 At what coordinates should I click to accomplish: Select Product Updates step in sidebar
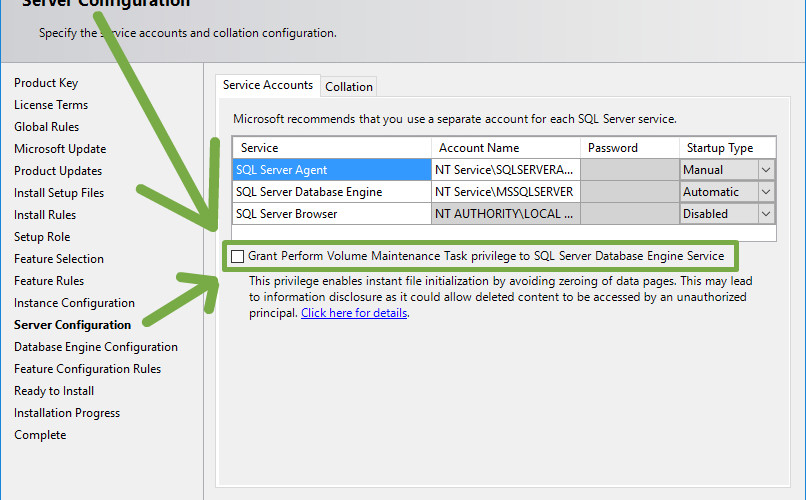tap(58, 171)
